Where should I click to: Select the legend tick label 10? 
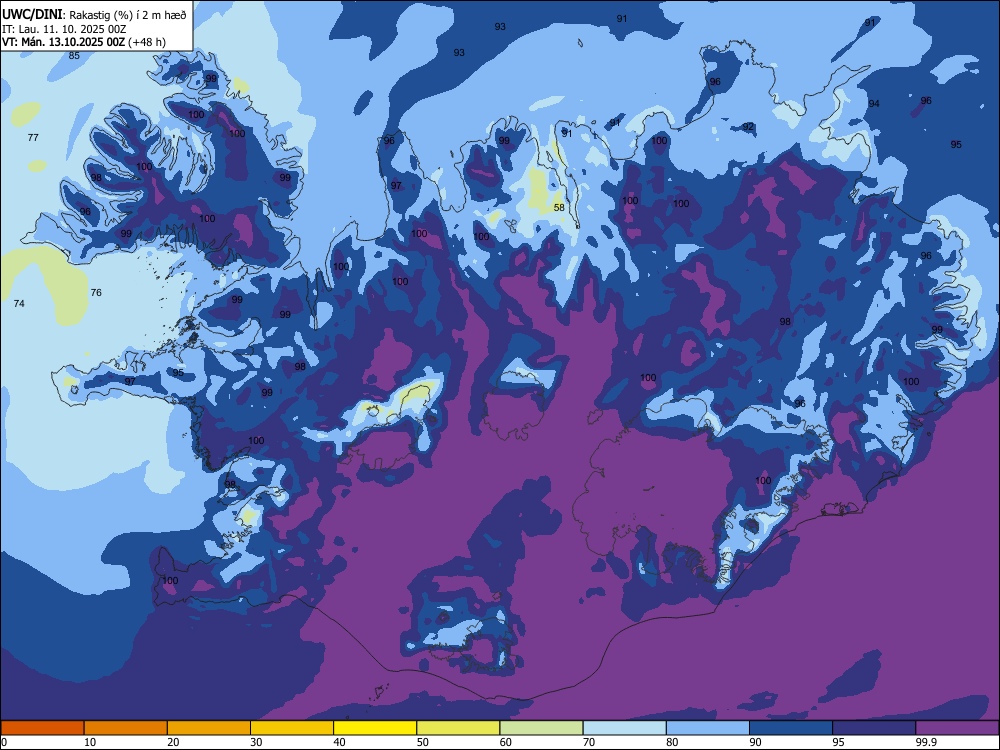pyautogui.click(x=90, y=742)
